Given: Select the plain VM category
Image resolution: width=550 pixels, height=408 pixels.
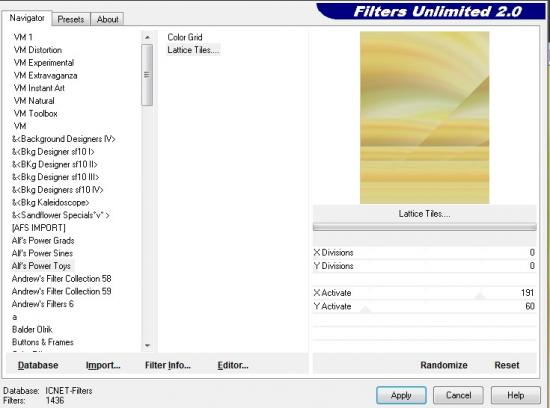Looking at the screenshot, I should [x=20, y=126].
